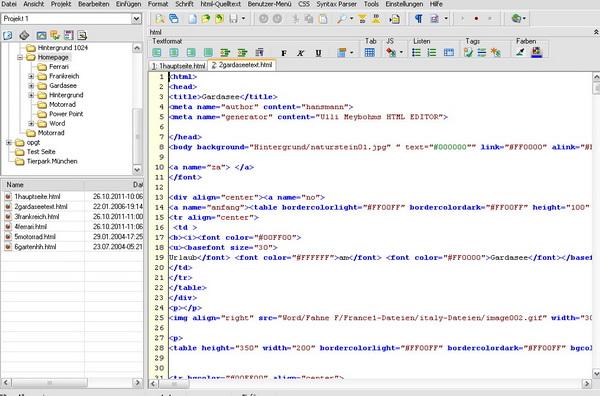The height and width of the screenshot is (396, 600).
Task: Open the Datei menu
Action: (x=8, y=4)
